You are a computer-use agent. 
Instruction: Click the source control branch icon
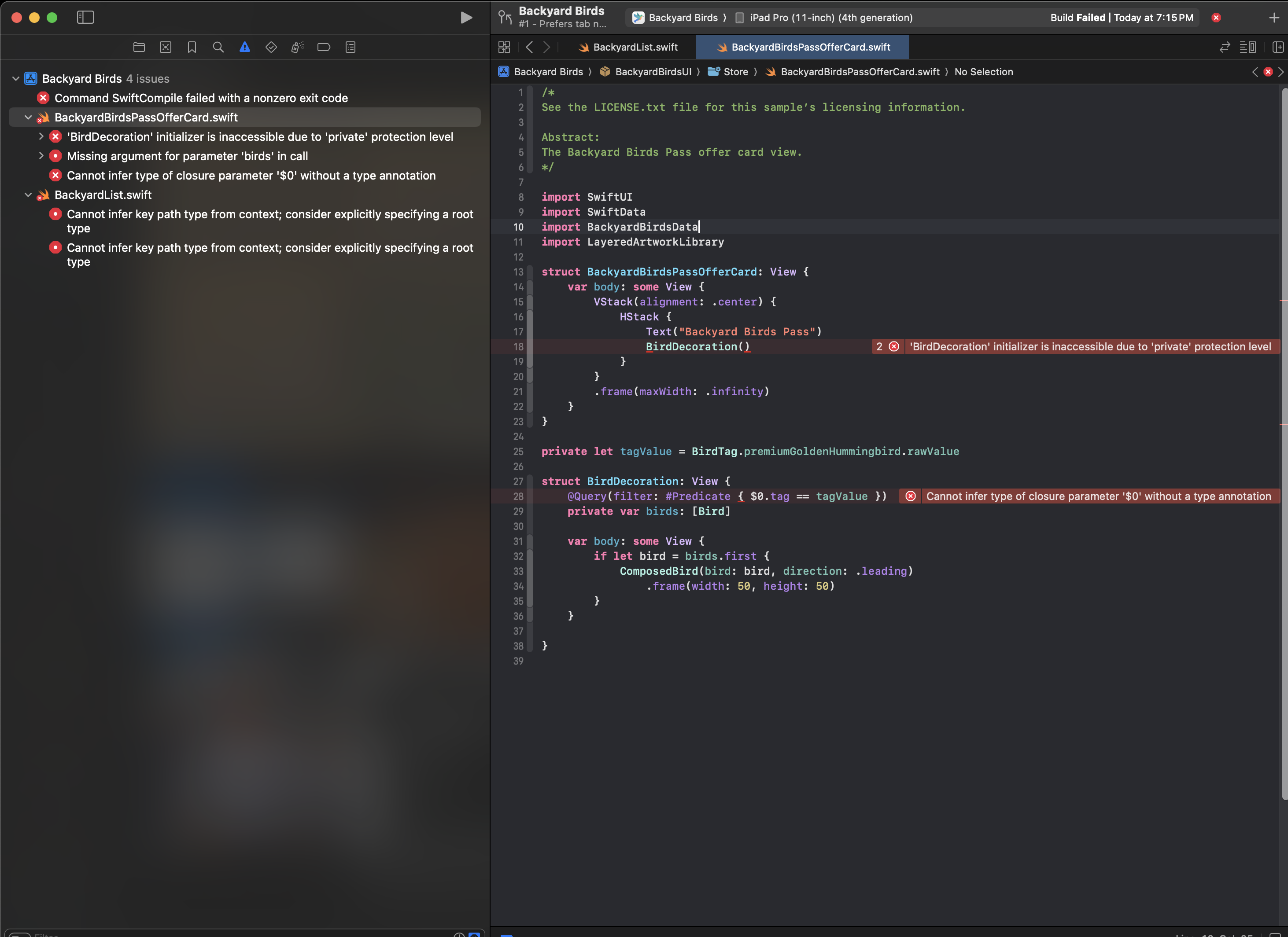[x=505, y=18]
